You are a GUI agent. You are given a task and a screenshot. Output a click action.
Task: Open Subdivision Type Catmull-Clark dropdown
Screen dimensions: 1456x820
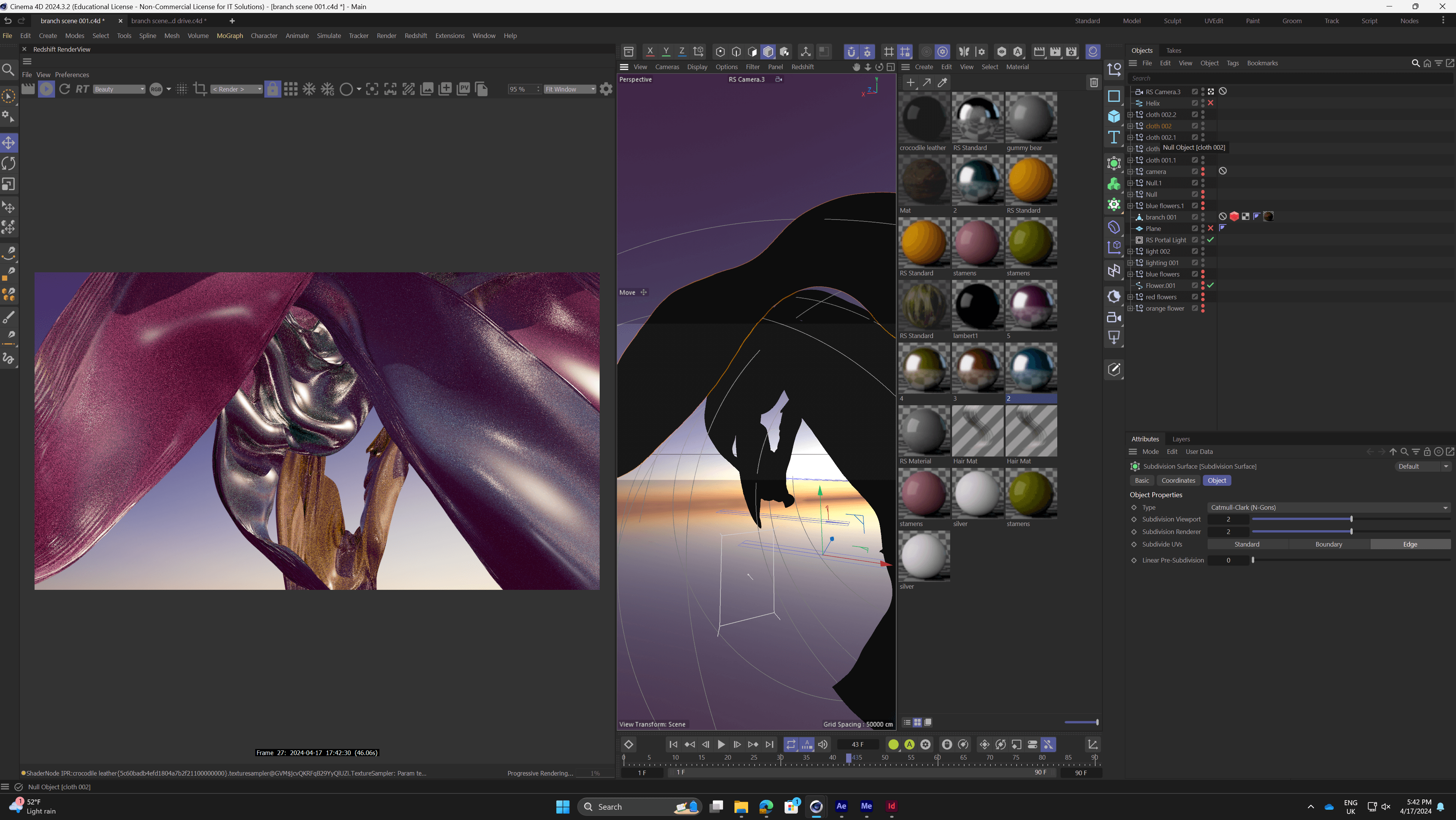pyautogui.click(x=1329, y=507)
